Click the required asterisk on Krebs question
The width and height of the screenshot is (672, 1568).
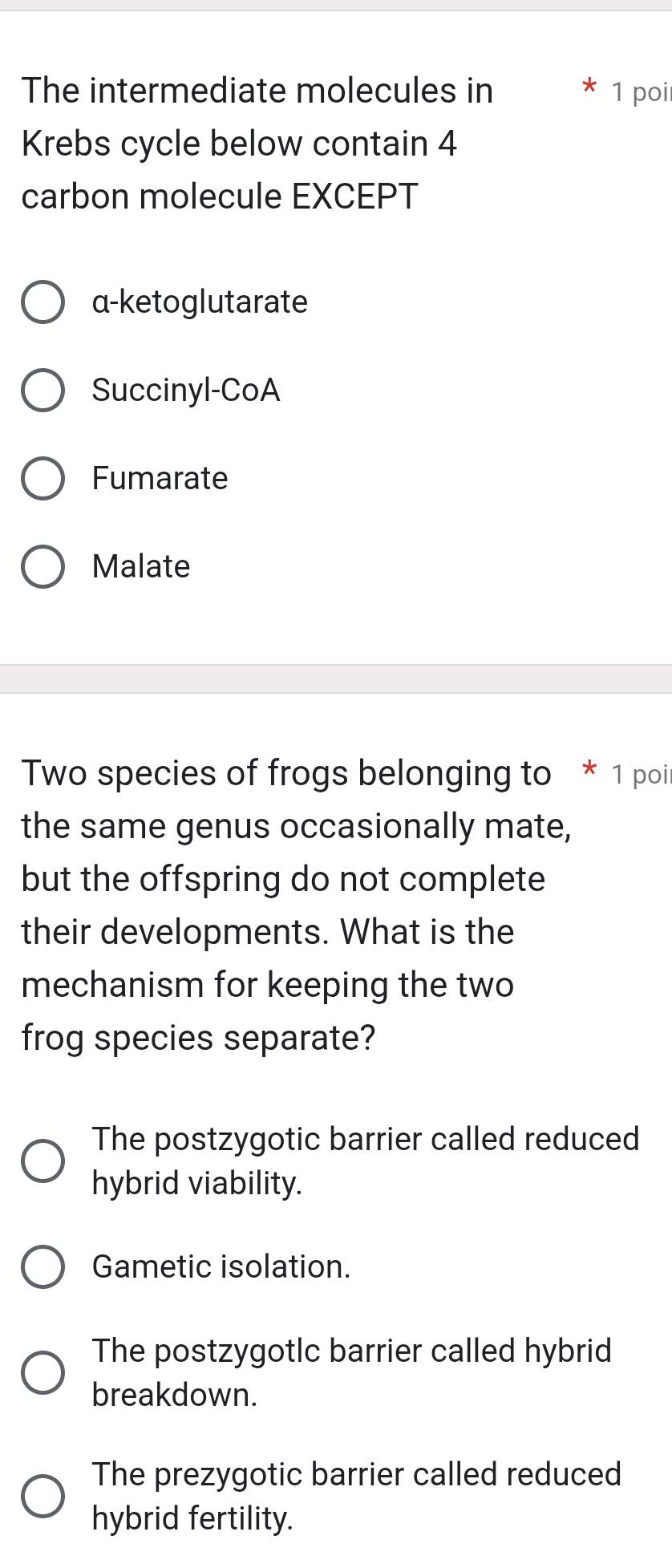589,87
